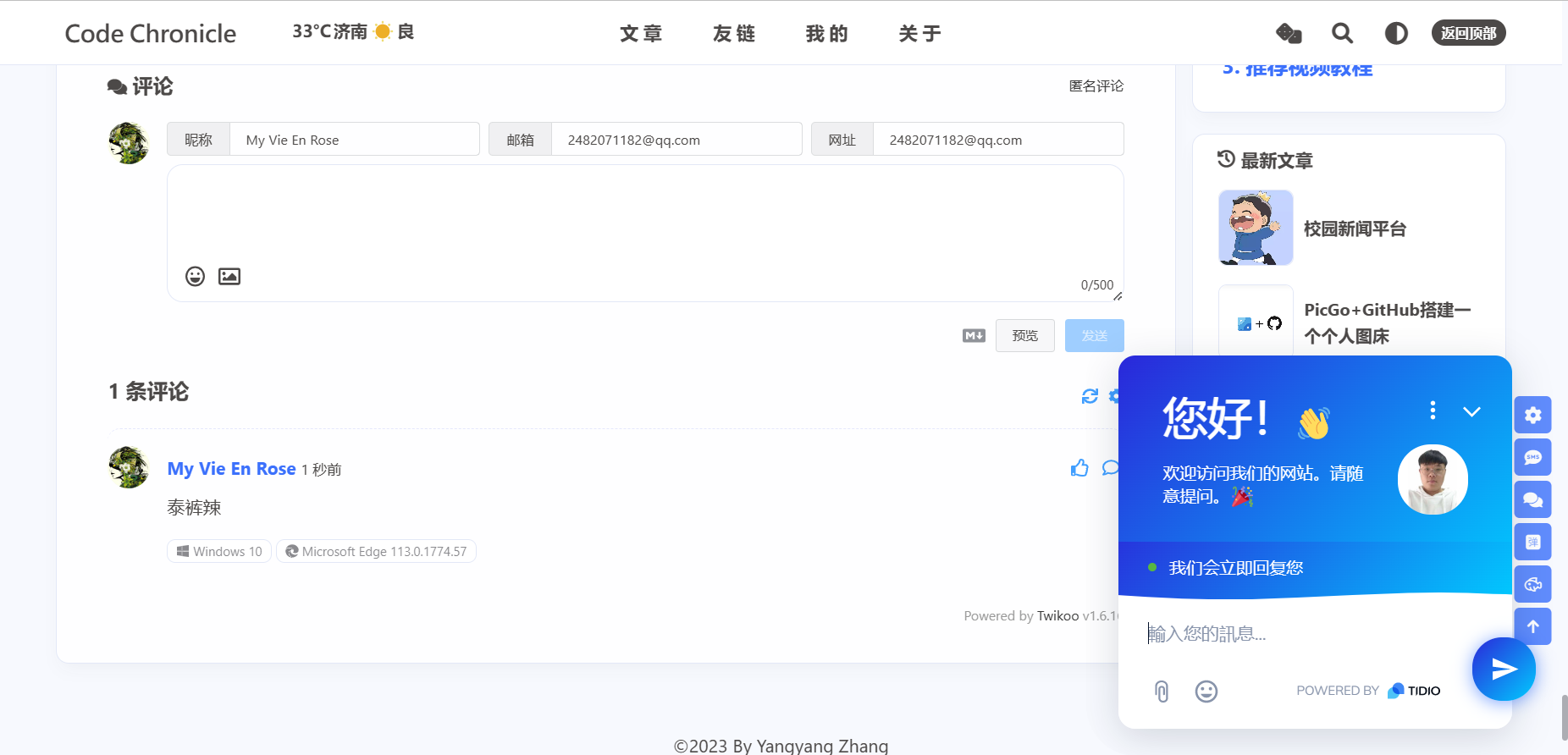Screen dimensions: 1568x755
Task: Open the 关于 menu
Action: [920, 33]
